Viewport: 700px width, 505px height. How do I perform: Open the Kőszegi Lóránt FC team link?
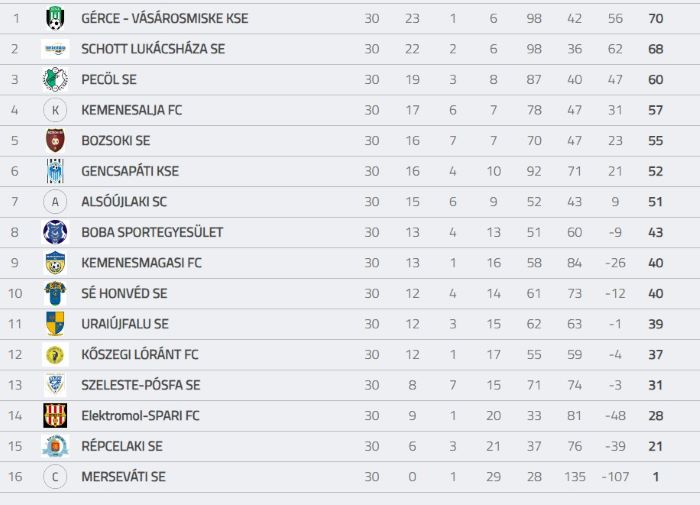click(140, 355)
